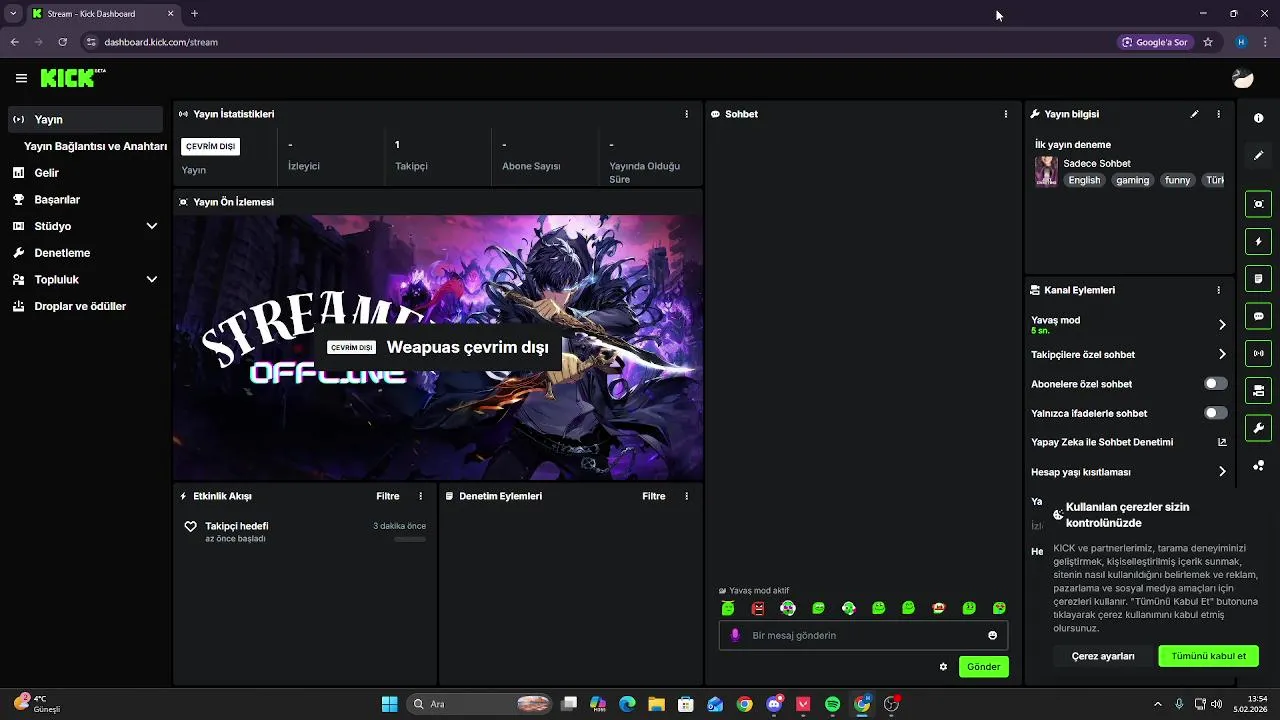Viewport: 1280px width, 720px height.
Task: Click the stream offline preview image
Action: pyautogui.click(x=438, y=348)
